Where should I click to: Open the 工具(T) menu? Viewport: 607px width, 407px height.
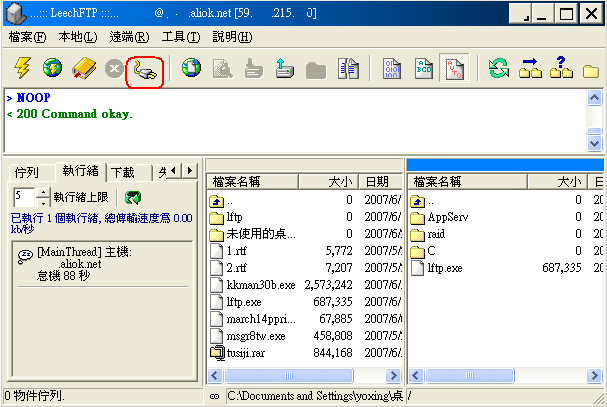(x=181, y=37)
